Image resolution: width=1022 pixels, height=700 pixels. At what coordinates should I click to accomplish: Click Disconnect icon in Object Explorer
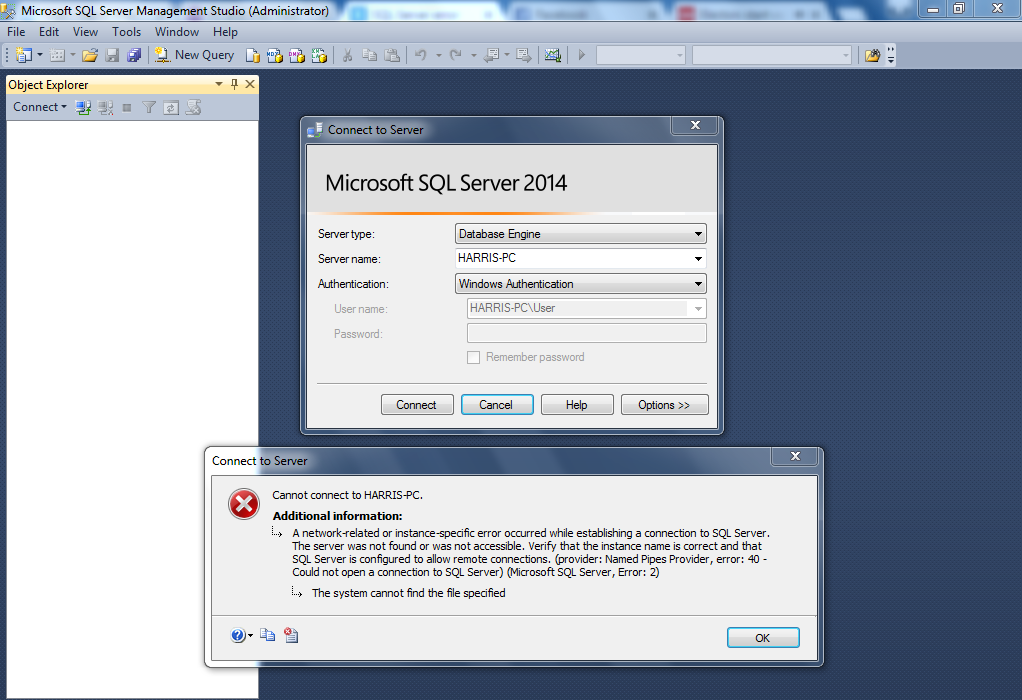click(106, 108)
